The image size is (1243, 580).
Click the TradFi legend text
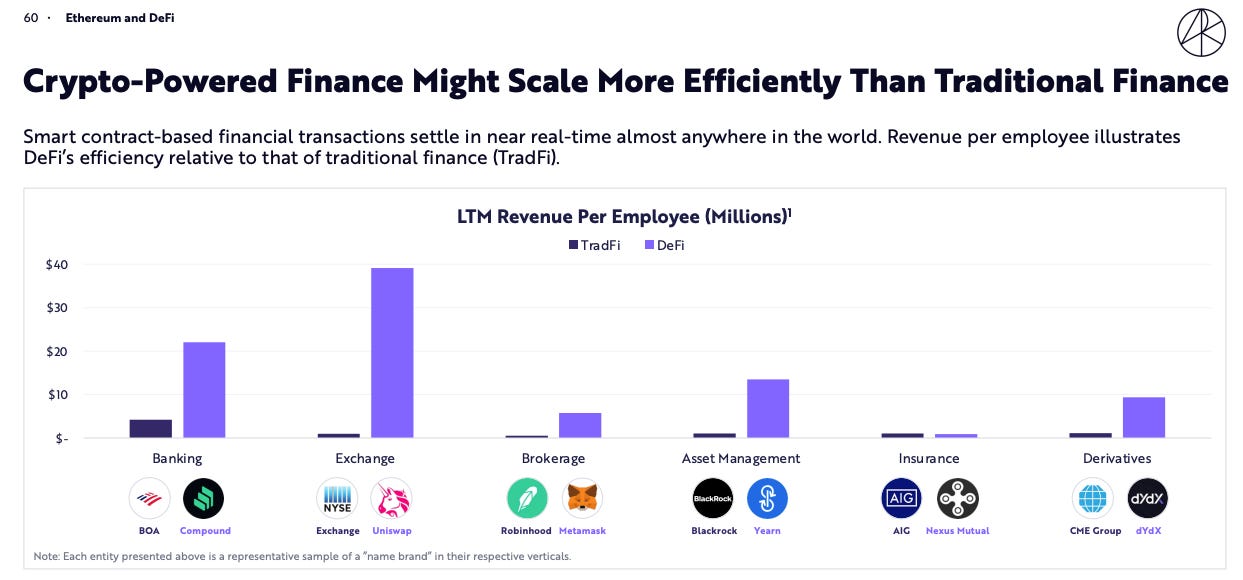[x=601, y=245]
